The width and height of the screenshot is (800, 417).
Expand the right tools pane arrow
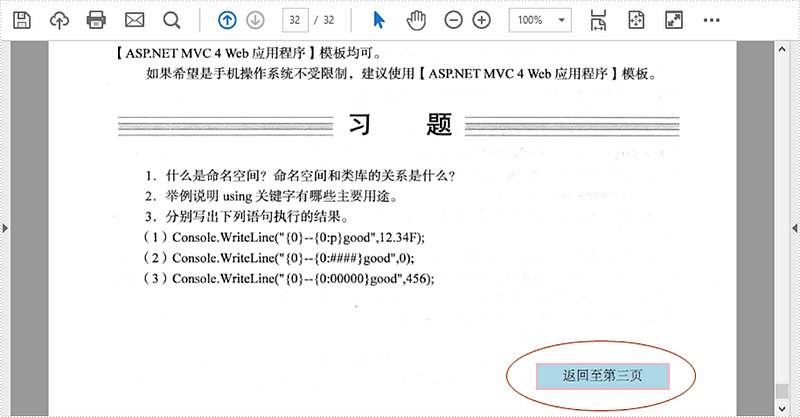coord(793,229)
